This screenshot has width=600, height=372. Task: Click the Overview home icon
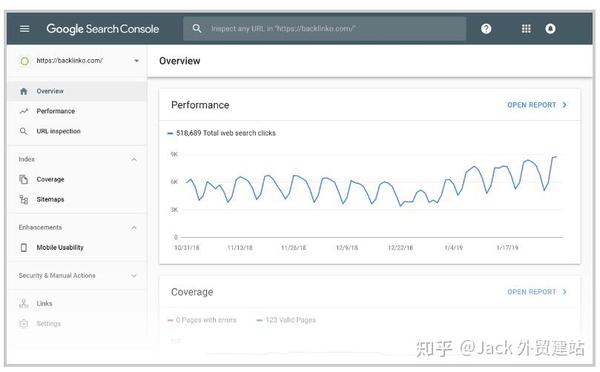(x=24, y=91)
